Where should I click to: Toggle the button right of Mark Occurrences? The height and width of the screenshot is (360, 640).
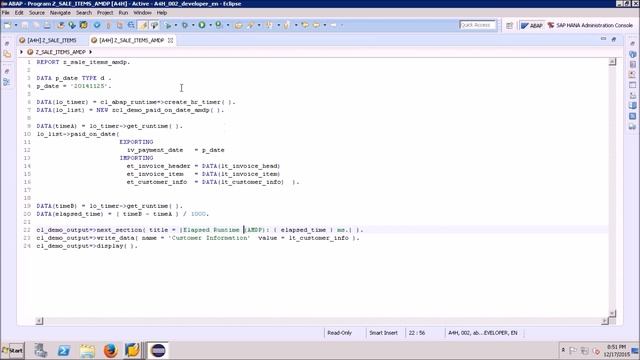point(154,25)
